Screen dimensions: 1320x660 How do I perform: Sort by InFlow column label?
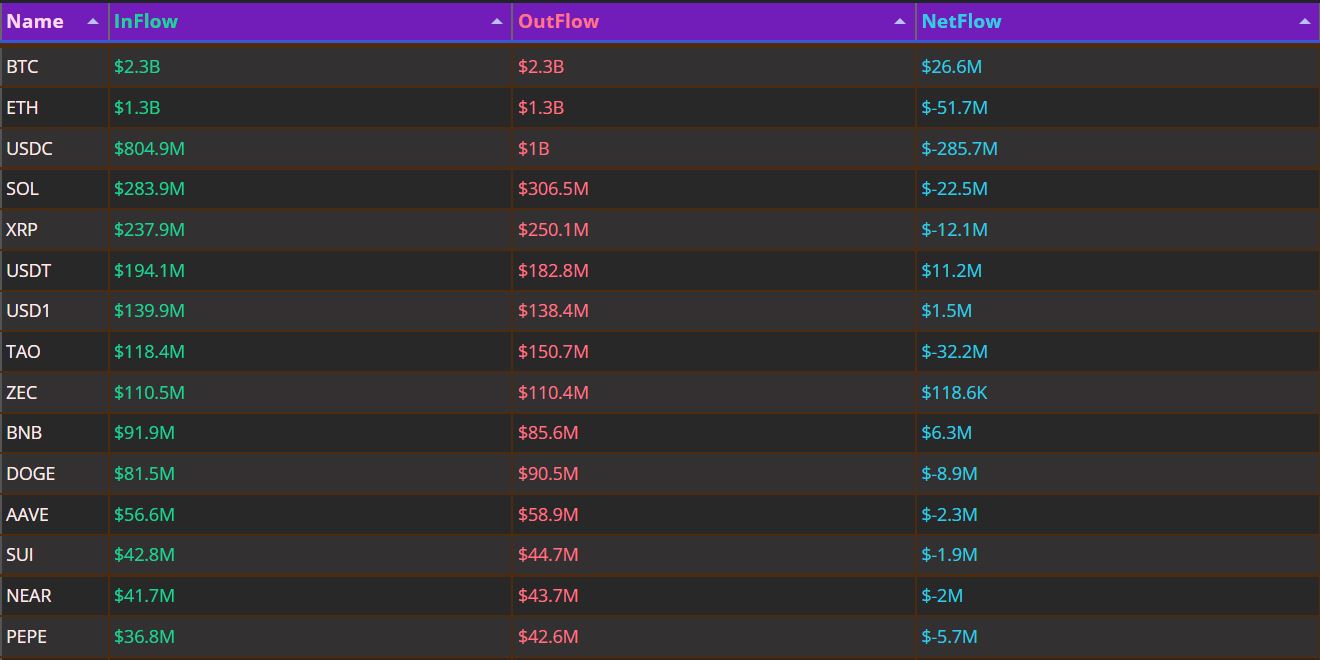click(146, 21)
